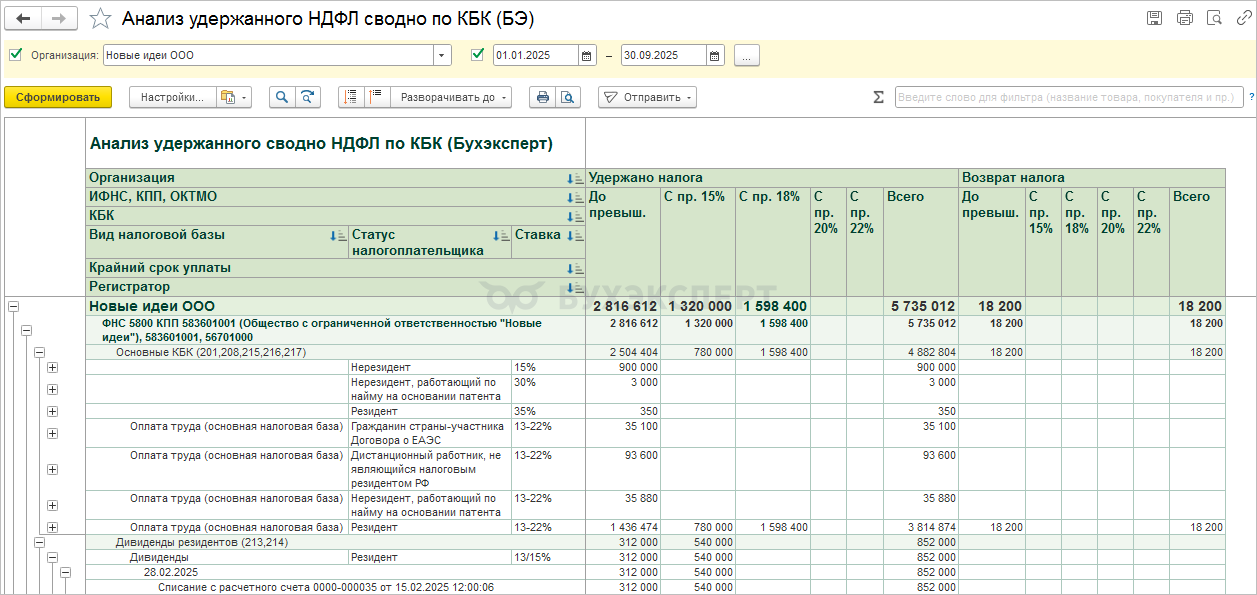Open print preview with magnifier page icon
The image size is (1257, 595).
(x=567, y=97)
